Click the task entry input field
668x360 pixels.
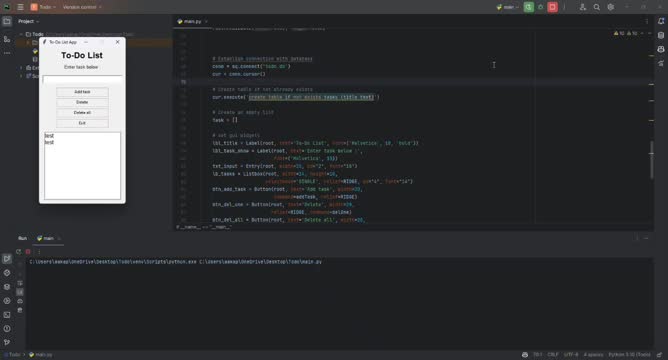tap(82, 80)
